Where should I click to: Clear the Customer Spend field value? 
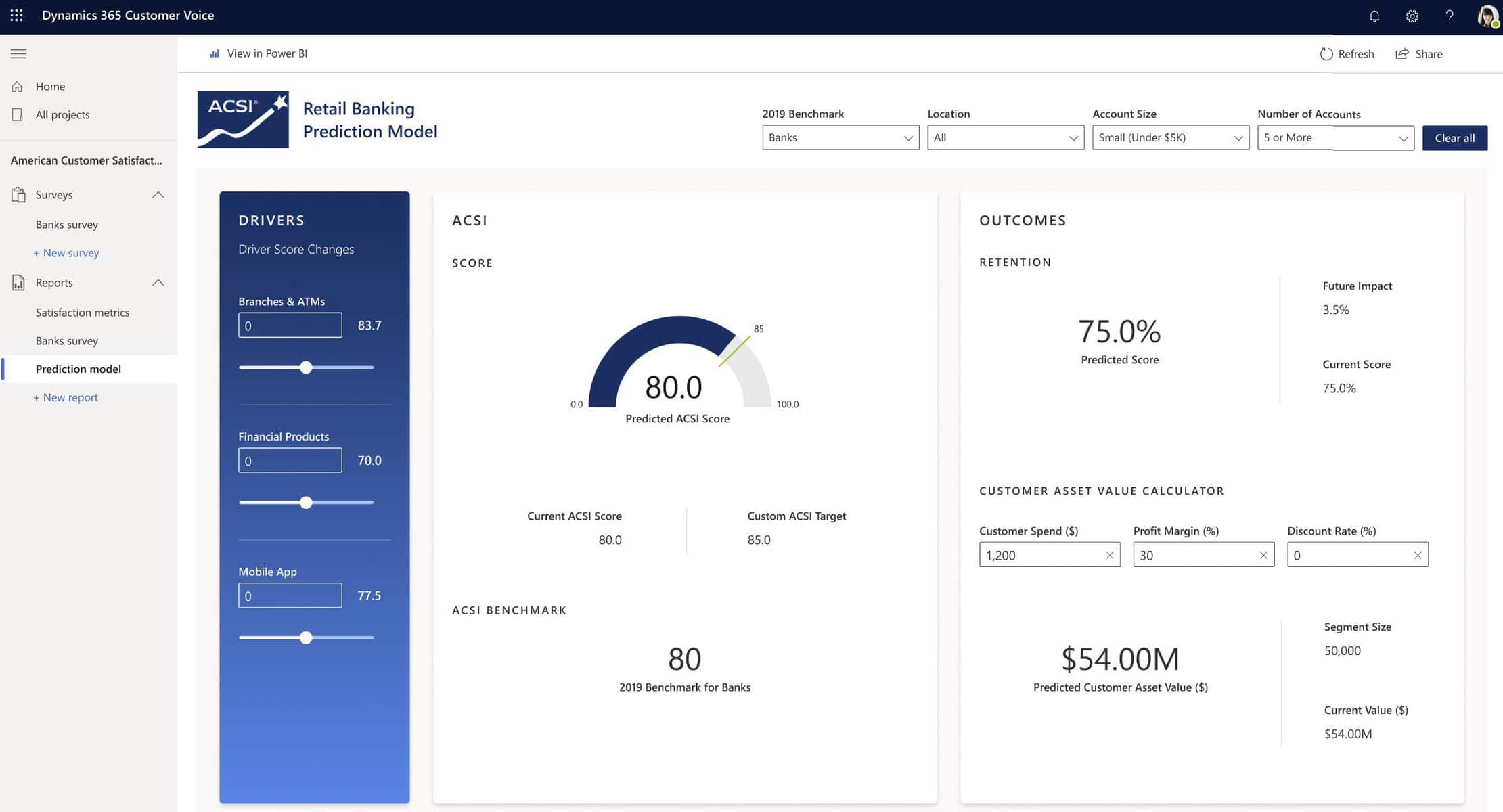pos(1109,555)
